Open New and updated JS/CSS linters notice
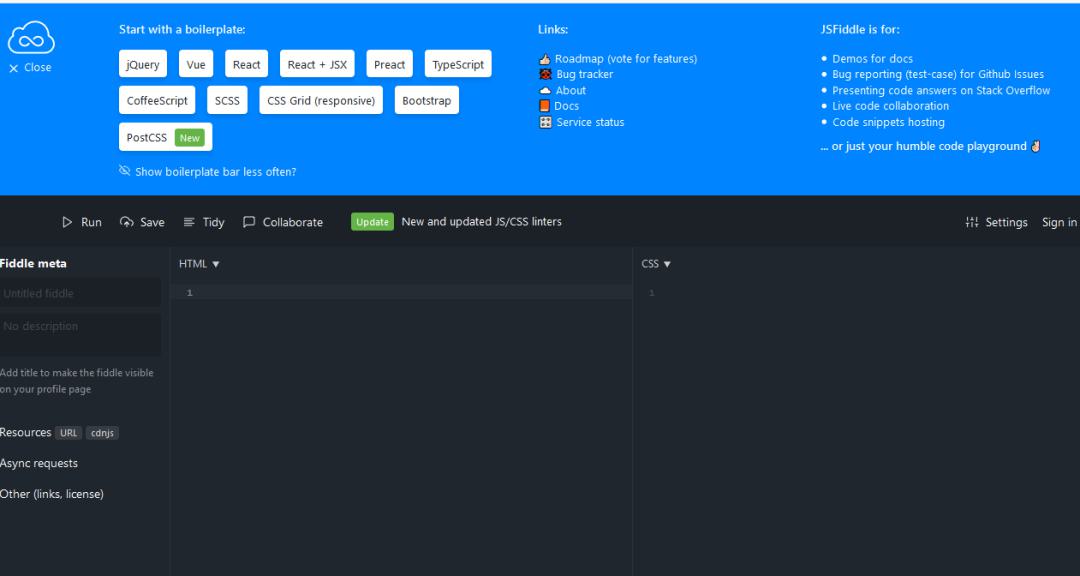 pos(481,222)
